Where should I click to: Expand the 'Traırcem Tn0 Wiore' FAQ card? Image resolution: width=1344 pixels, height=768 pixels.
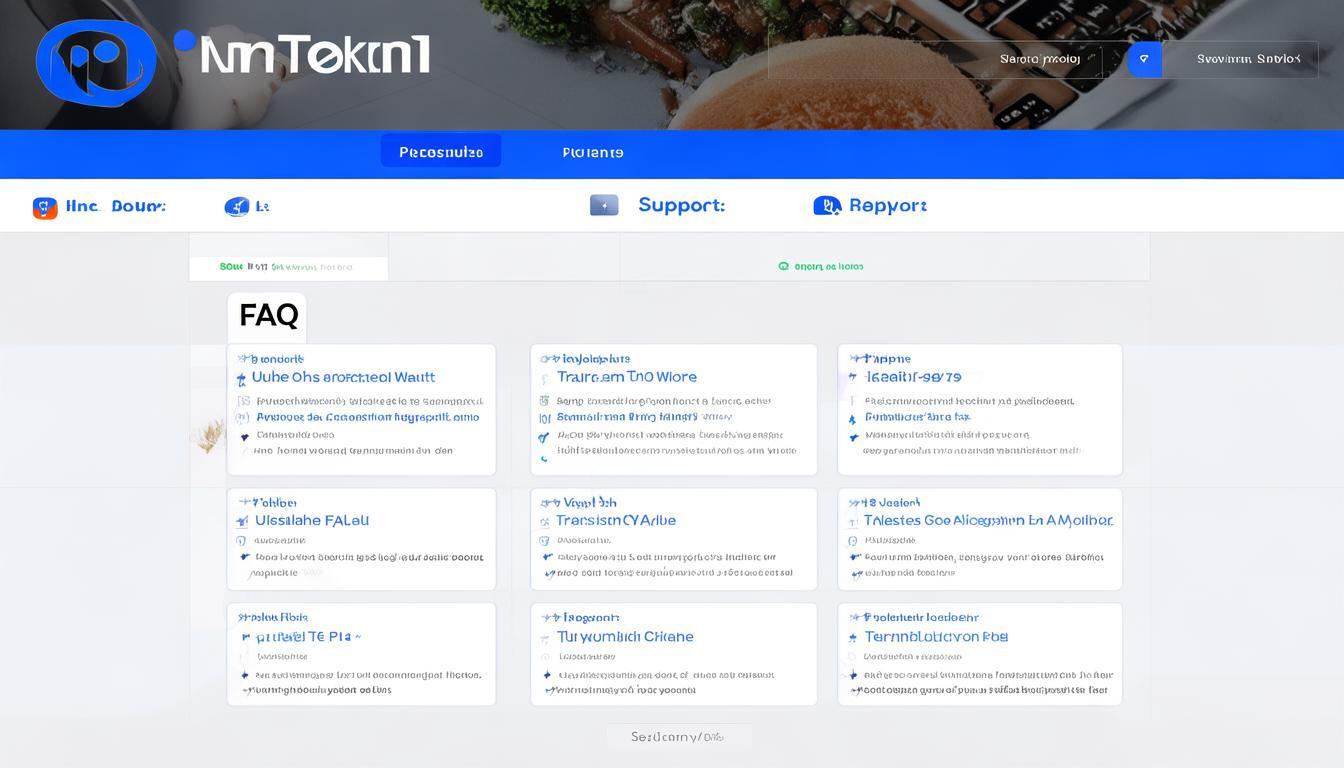[x=627, y=377]
